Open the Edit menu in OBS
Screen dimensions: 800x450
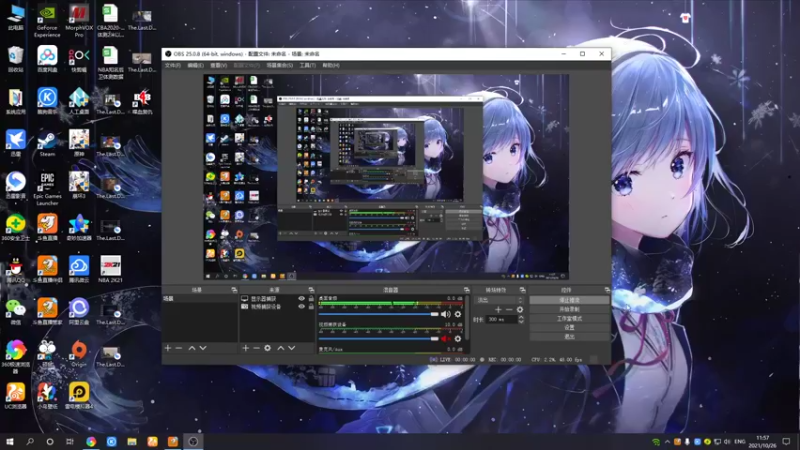click(x=195, y=65)
